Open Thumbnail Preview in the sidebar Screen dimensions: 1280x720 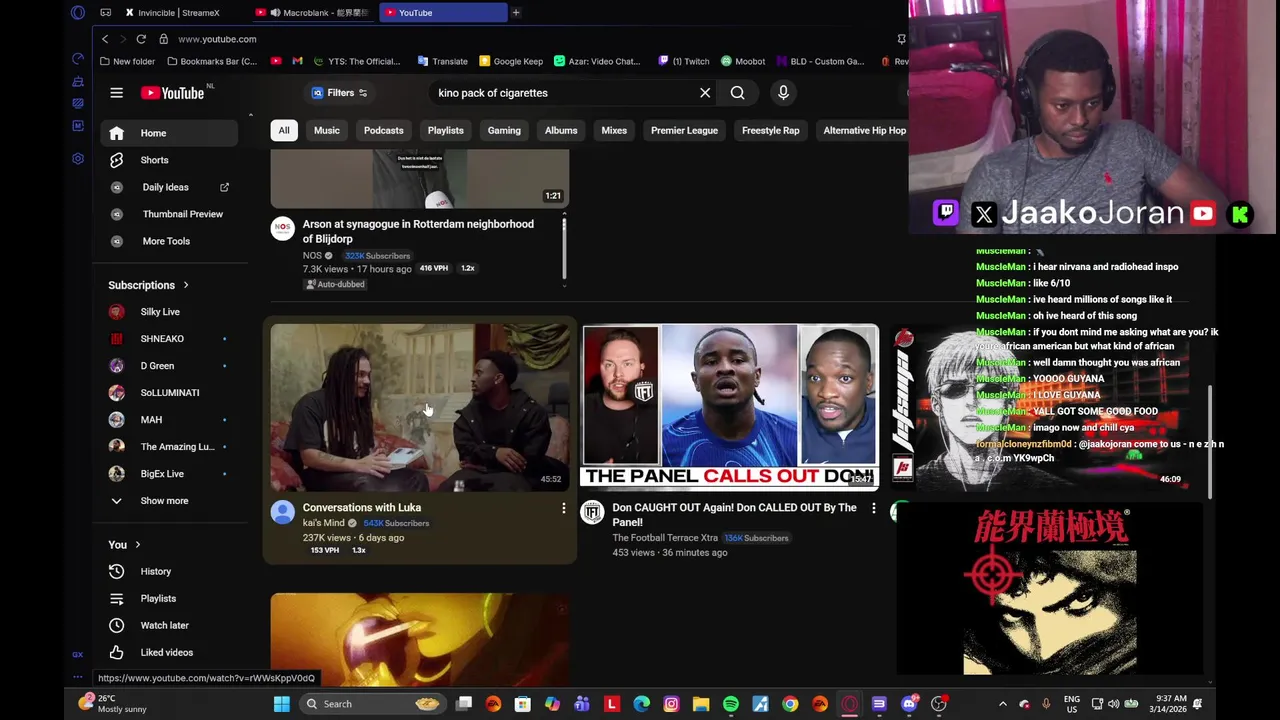pos(169,214)
